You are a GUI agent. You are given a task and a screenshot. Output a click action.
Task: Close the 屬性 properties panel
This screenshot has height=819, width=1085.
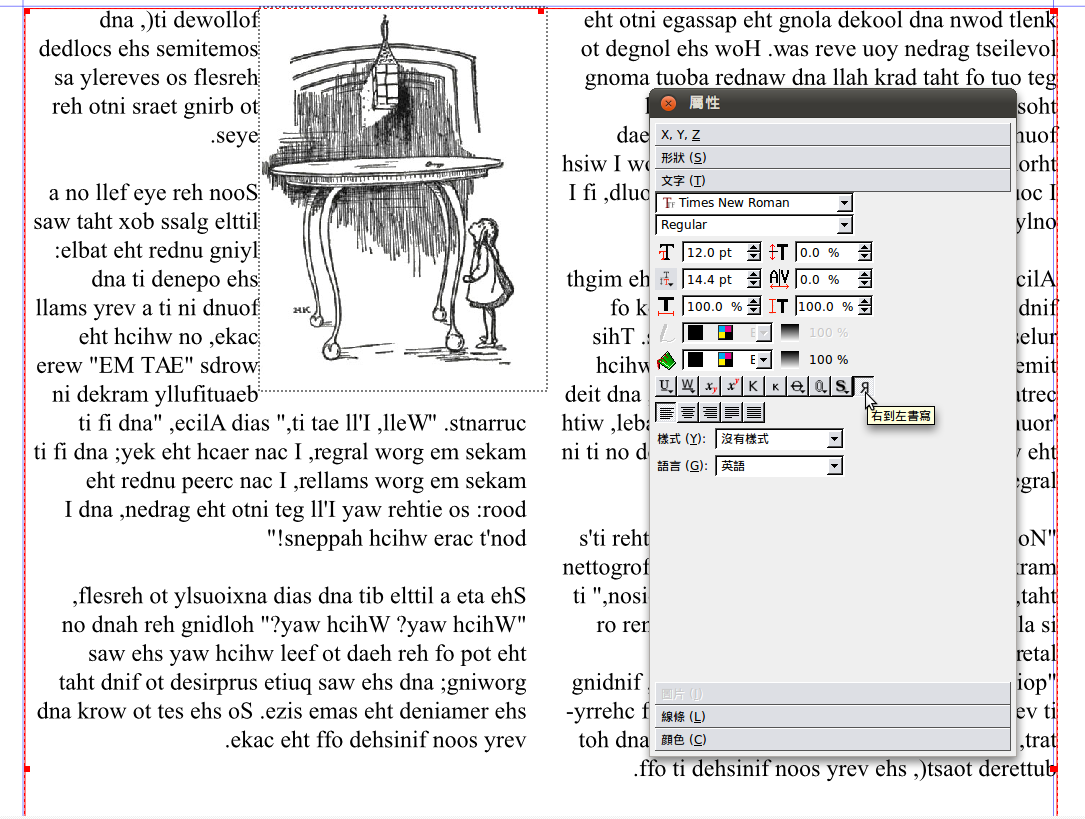pos(668,103)
